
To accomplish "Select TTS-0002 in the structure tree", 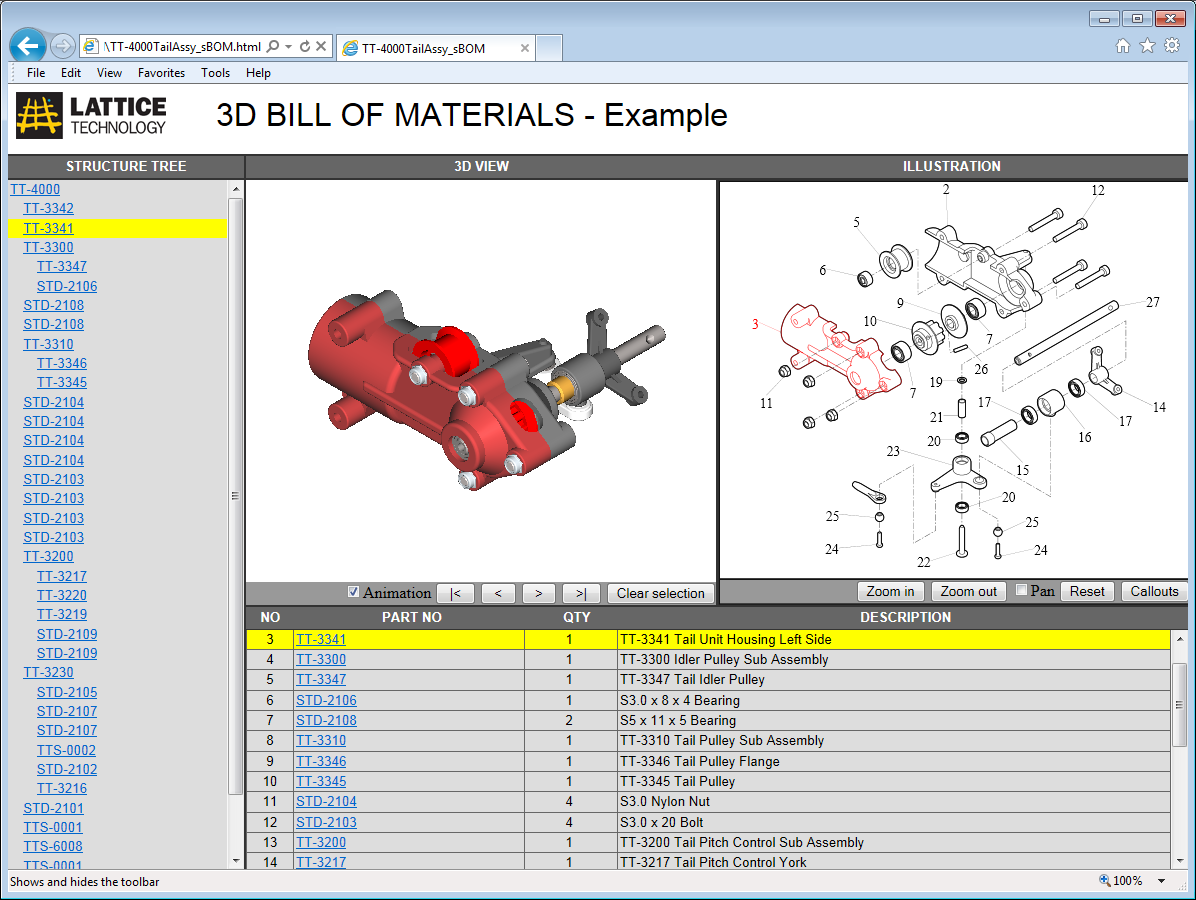I will coord(66,750).
